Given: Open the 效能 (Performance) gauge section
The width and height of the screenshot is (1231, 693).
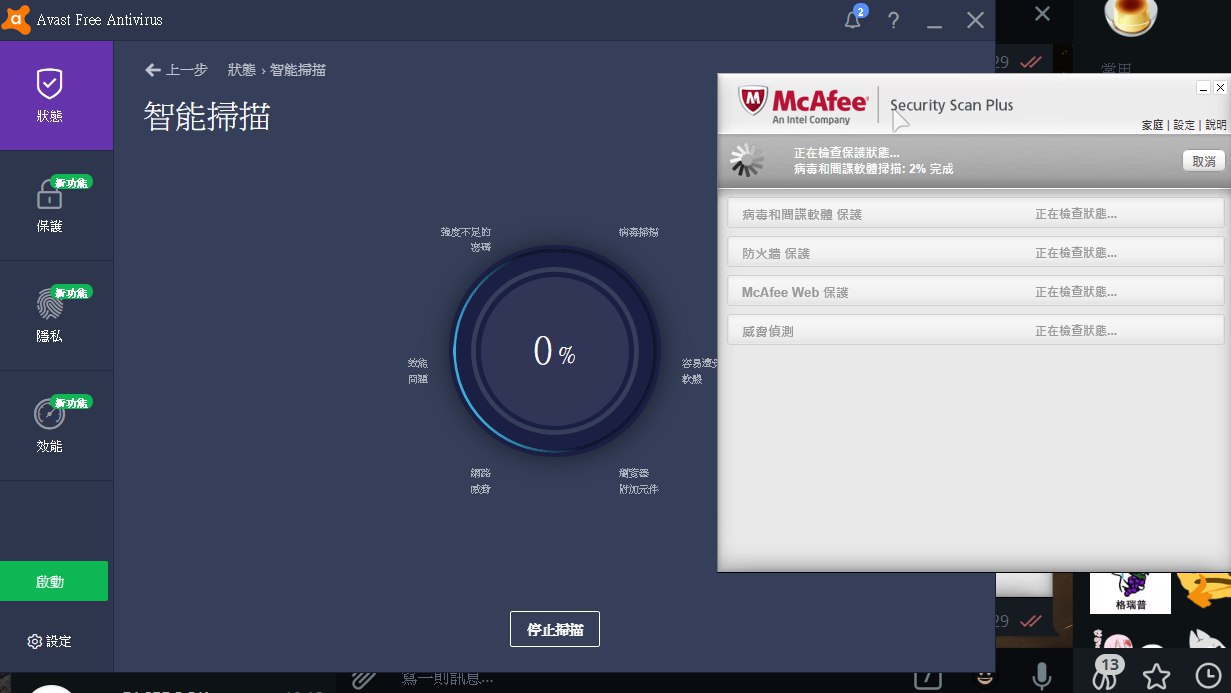Looking at the screenshot, I should click(50, 426).
